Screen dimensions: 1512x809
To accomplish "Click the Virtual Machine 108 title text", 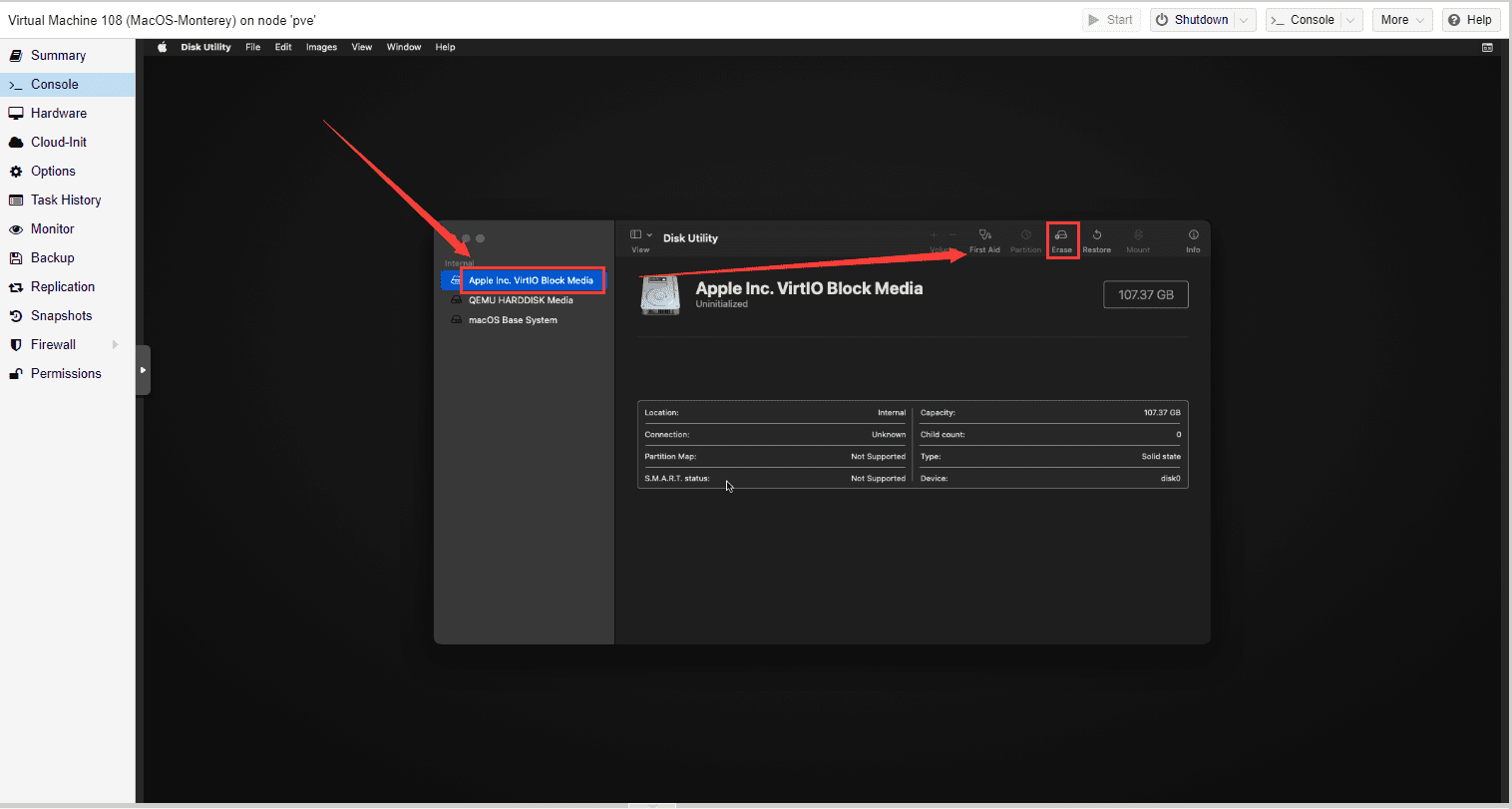I will point(162,20).
